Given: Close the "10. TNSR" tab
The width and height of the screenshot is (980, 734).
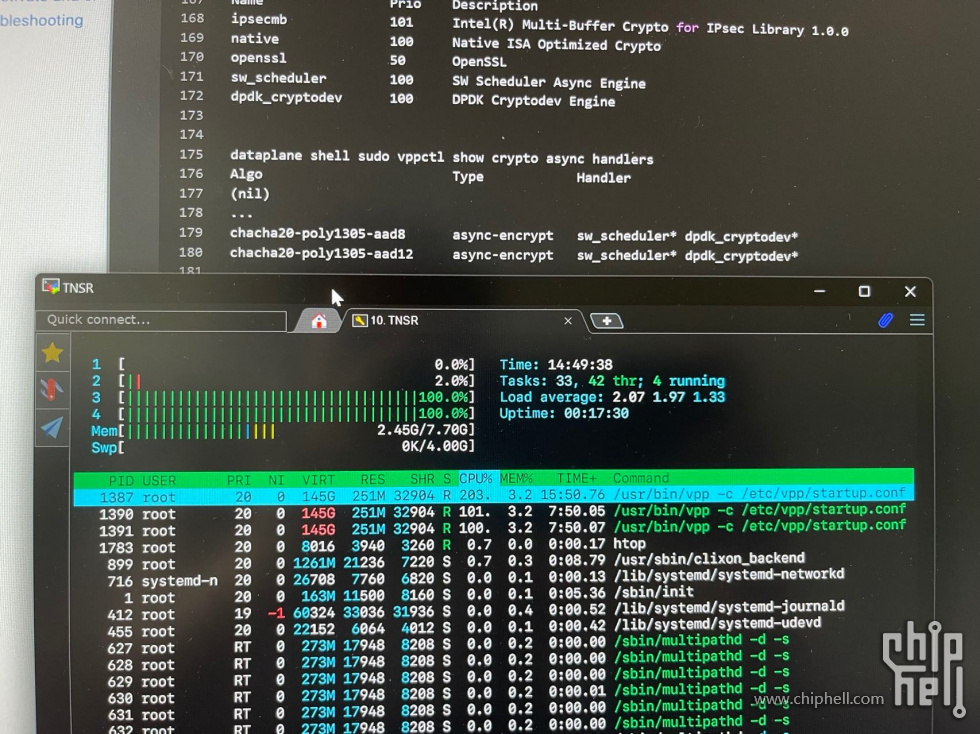Looking at the screenshot, I should (568, 321).
